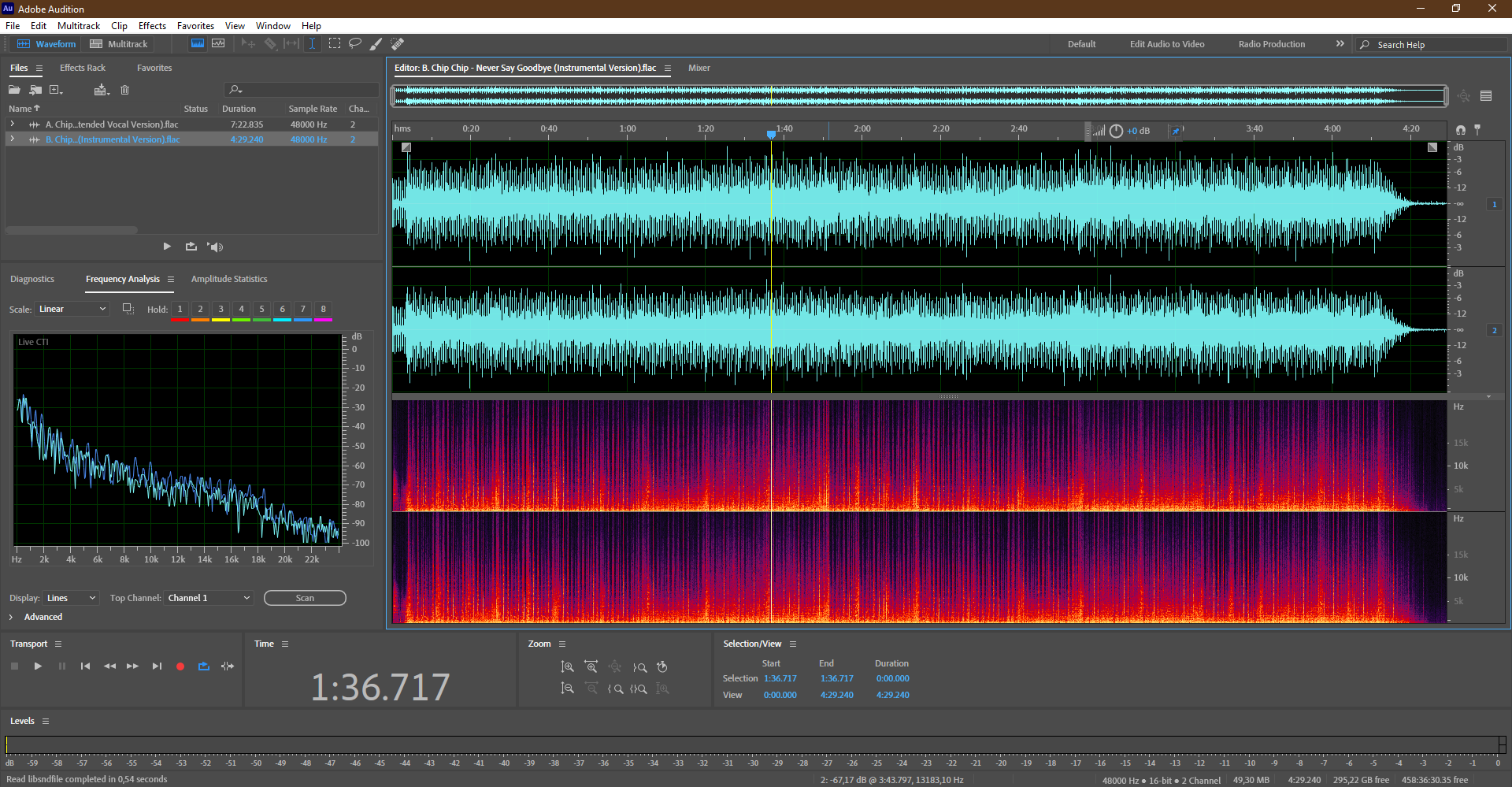Click Zoom In at In Point icon
The height and width of the screenshot is (787, 1512).
[615, 689]
